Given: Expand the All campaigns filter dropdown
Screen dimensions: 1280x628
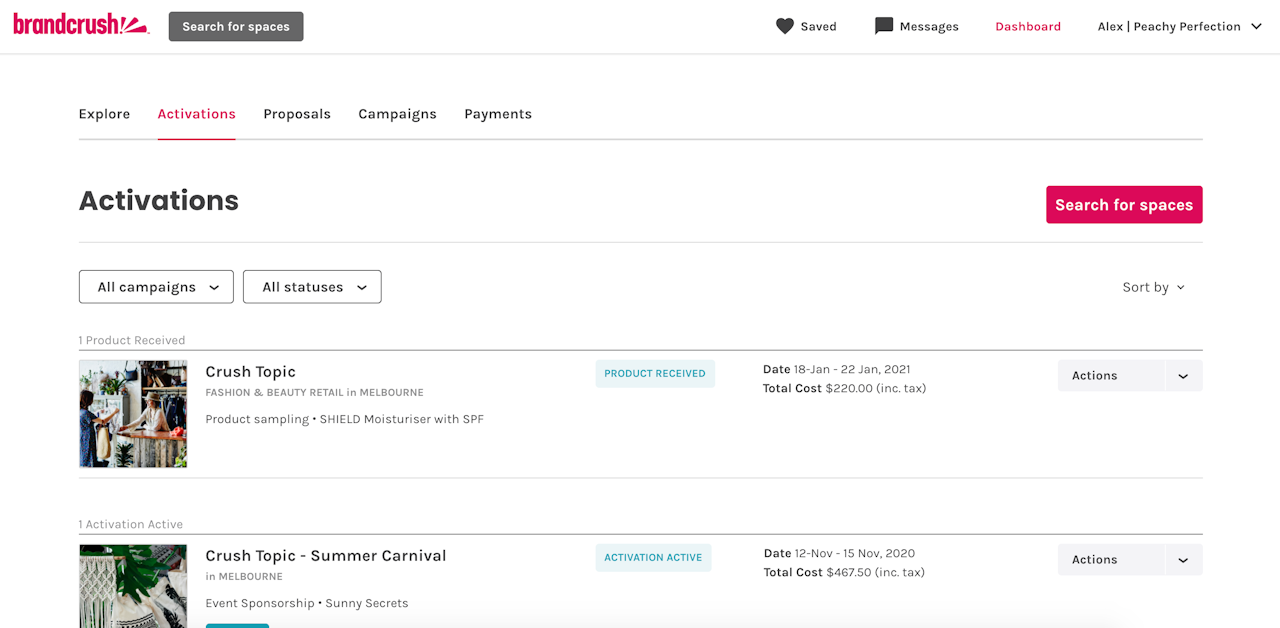Looking at the screenshot, I should click(156, 287).
